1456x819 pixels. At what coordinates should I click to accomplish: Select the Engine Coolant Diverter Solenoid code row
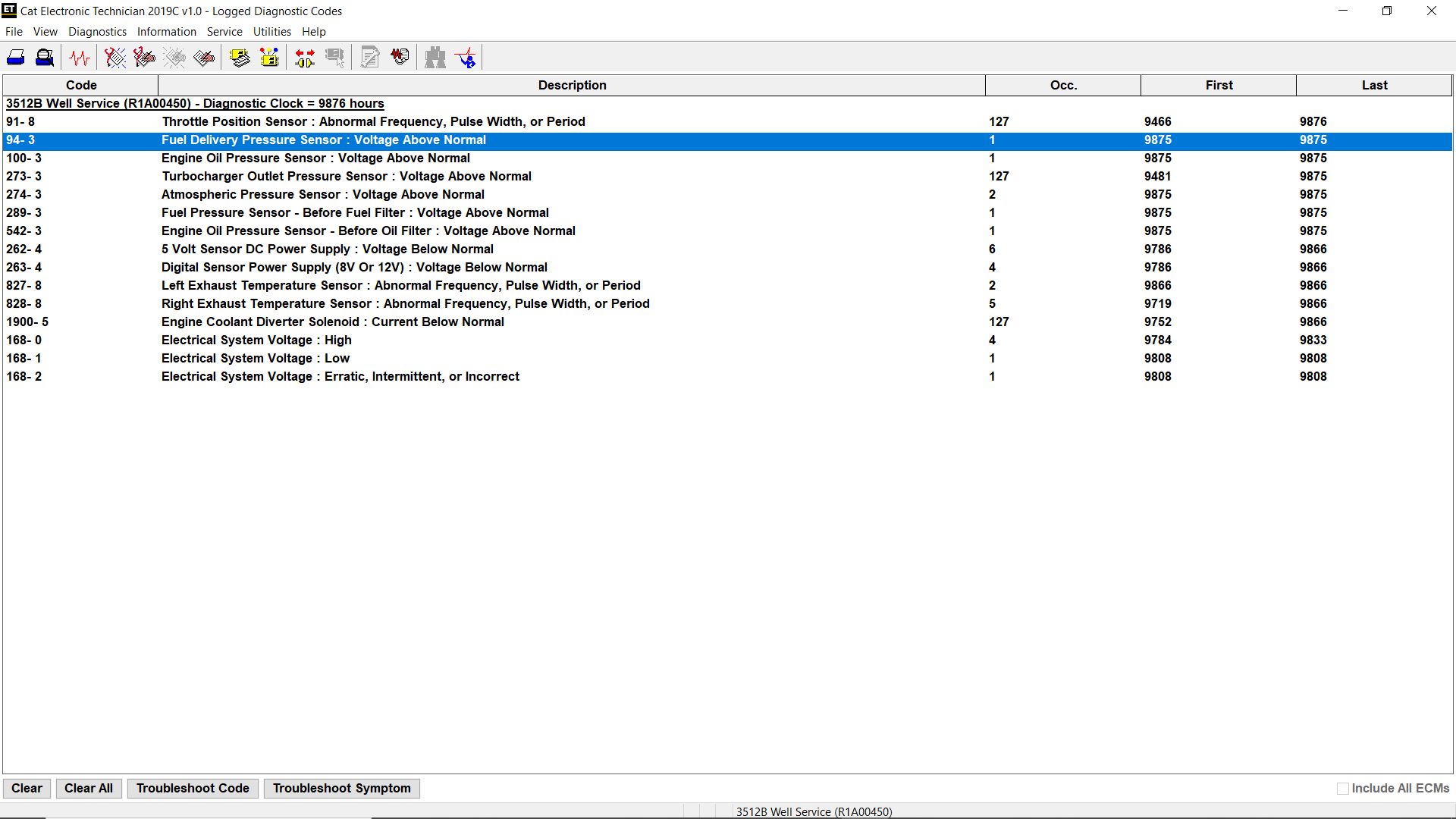[332, 322]
